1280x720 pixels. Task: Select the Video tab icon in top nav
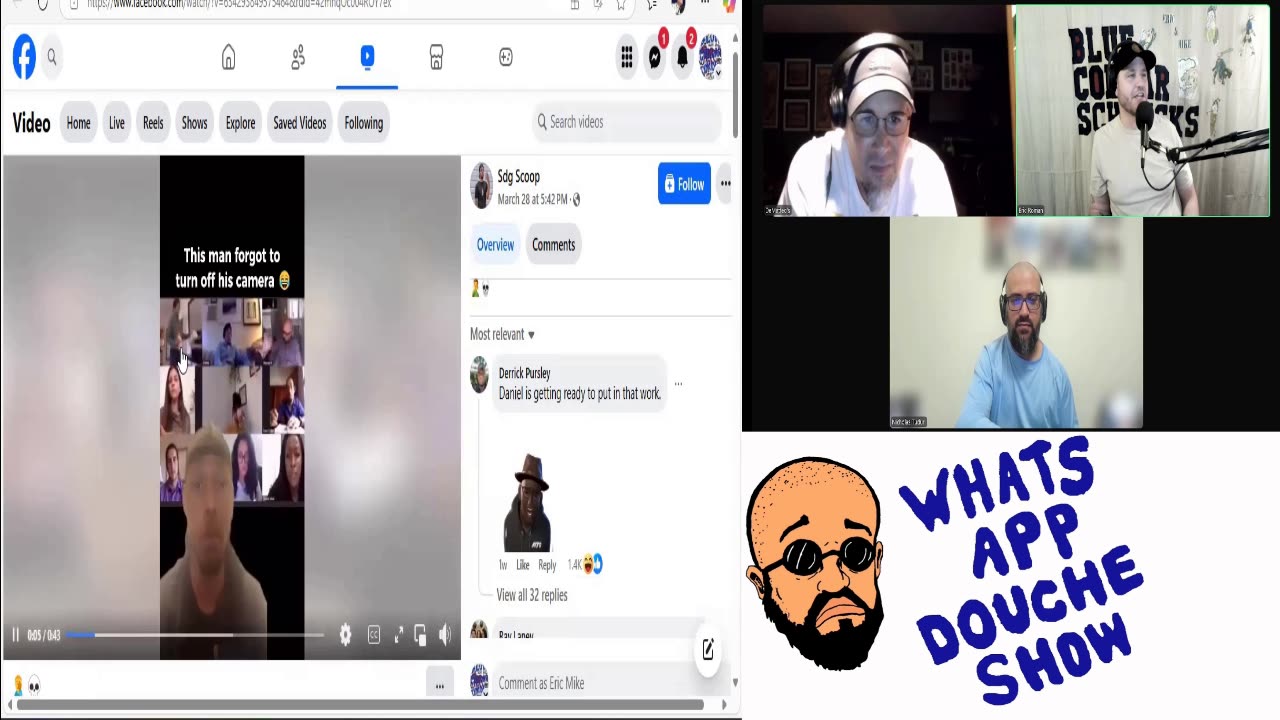[367, 58]
